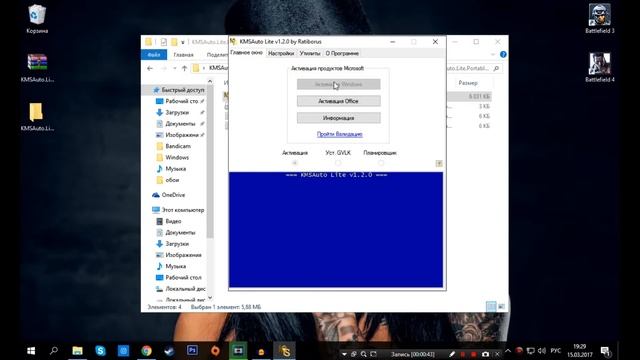Select the Battlefield 4 desktop shortcut
The width and height of the screenshot is (640, 360).
(600, 68)
